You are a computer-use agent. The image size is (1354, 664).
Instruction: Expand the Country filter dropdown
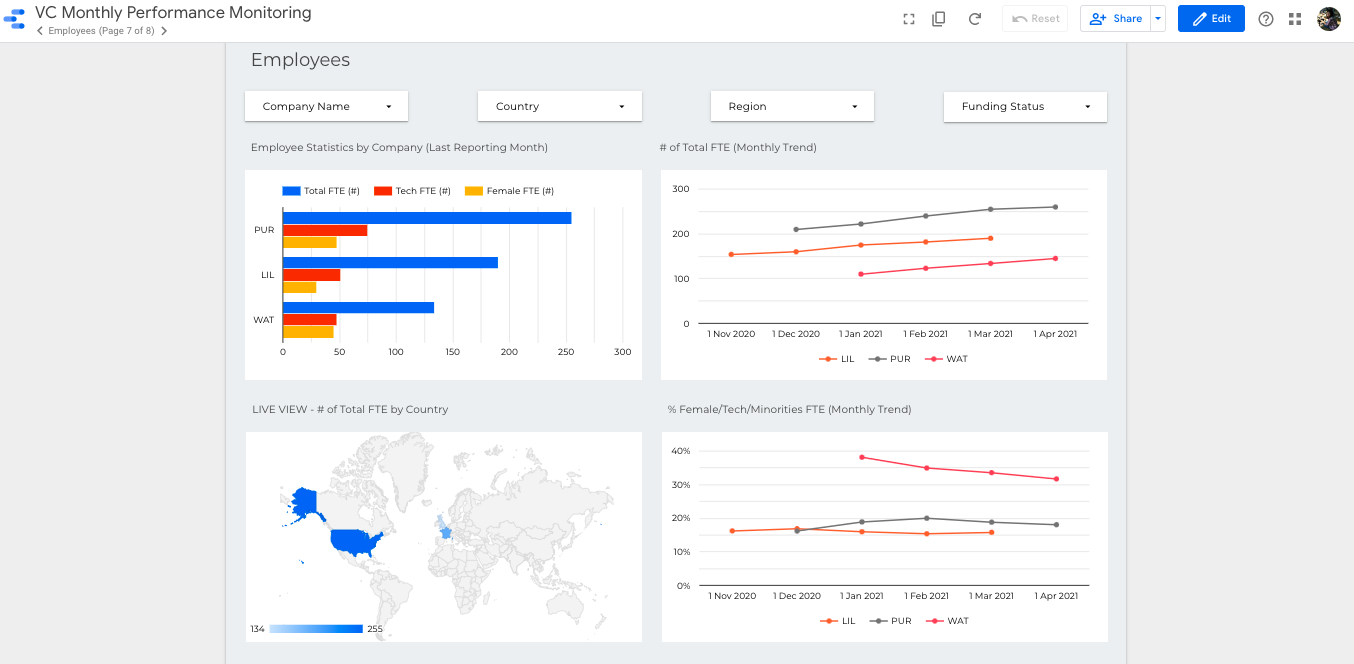[x=559, y=107]
